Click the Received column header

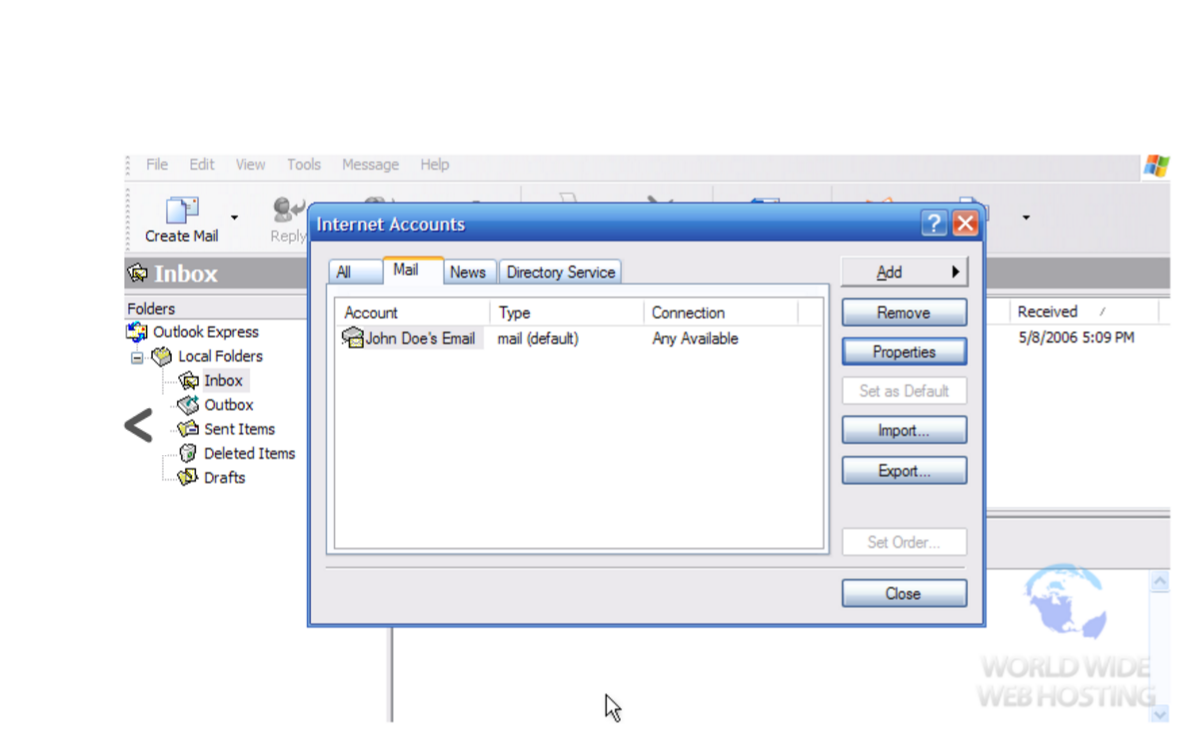[x=1083, y=312]
